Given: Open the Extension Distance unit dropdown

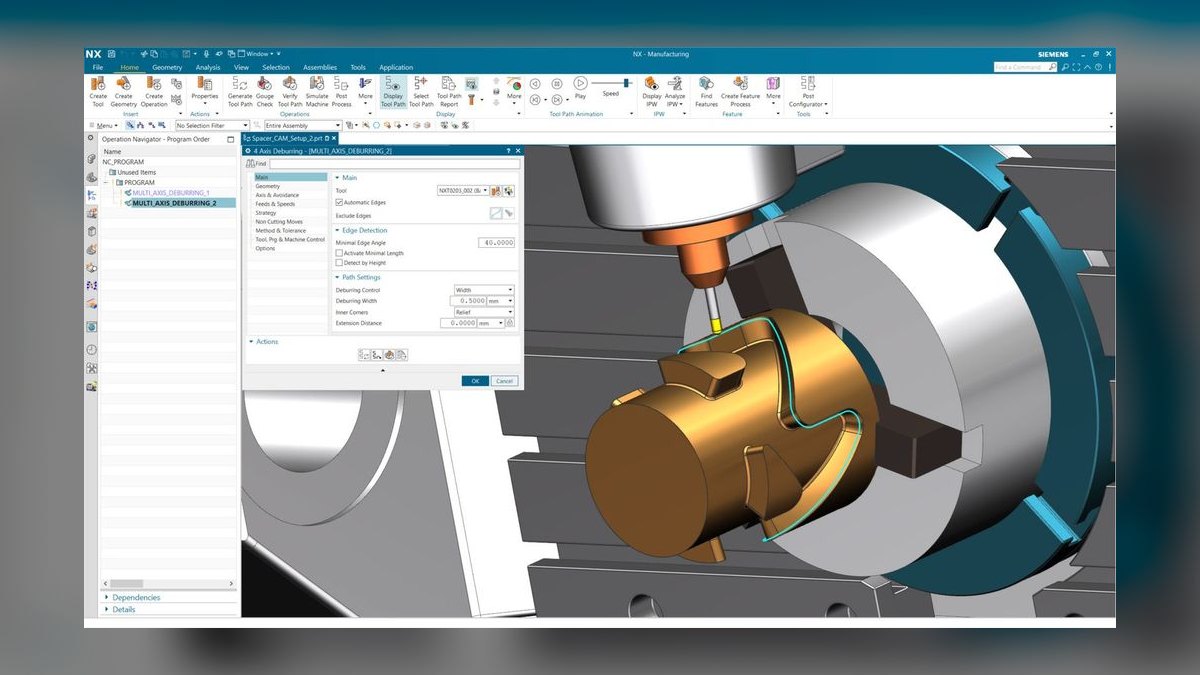Looking at the screenshot, I should pyautogui.click(x=491, y=323).
